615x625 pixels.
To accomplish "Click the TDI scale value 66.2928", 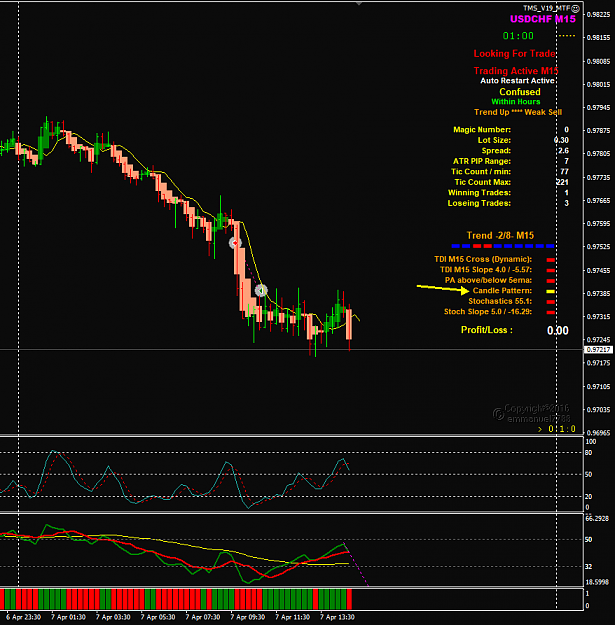I will click(597, 519).
